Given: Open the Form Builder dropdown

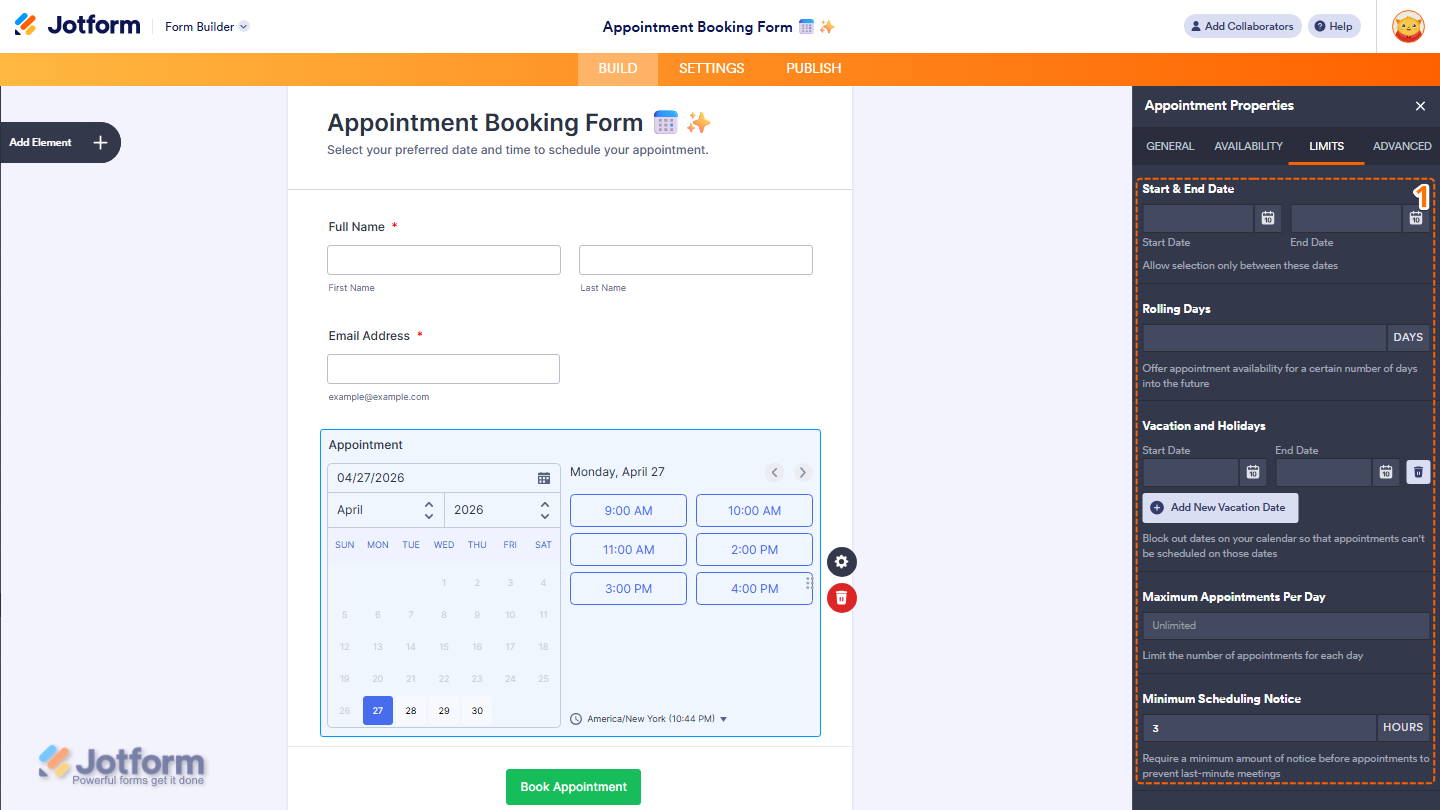Looking at the screenshot, I should (206, 27).
